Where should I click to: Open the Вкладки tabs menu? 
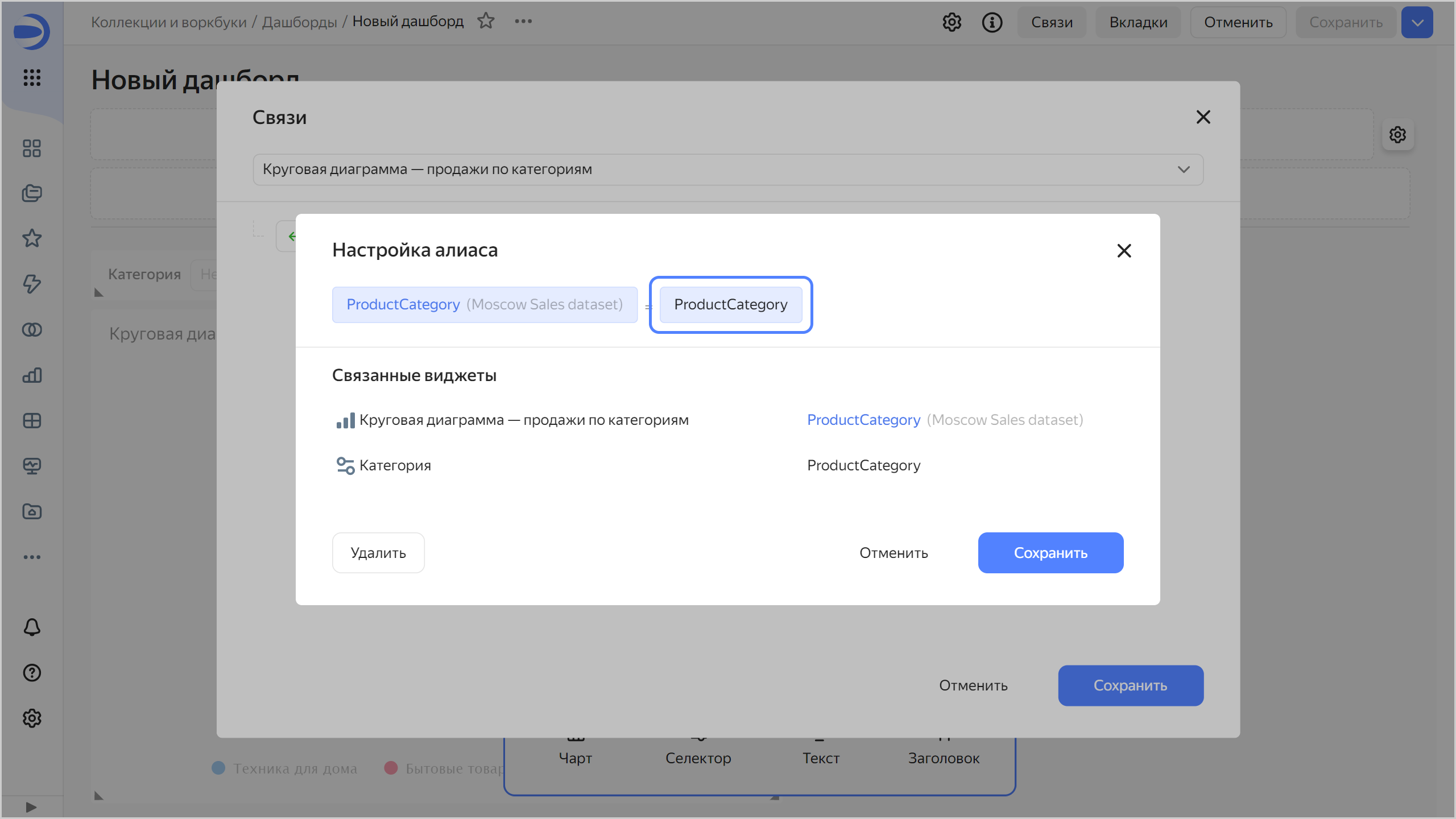1138,22
